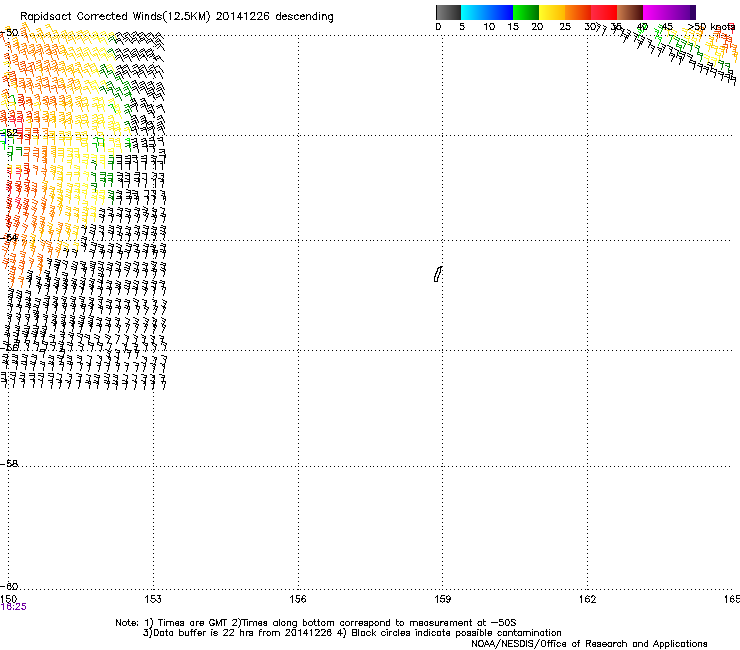This screenshot has height=650, width=740.
Task: Click the '159' longitude axis label
Action: pos(442,599)
